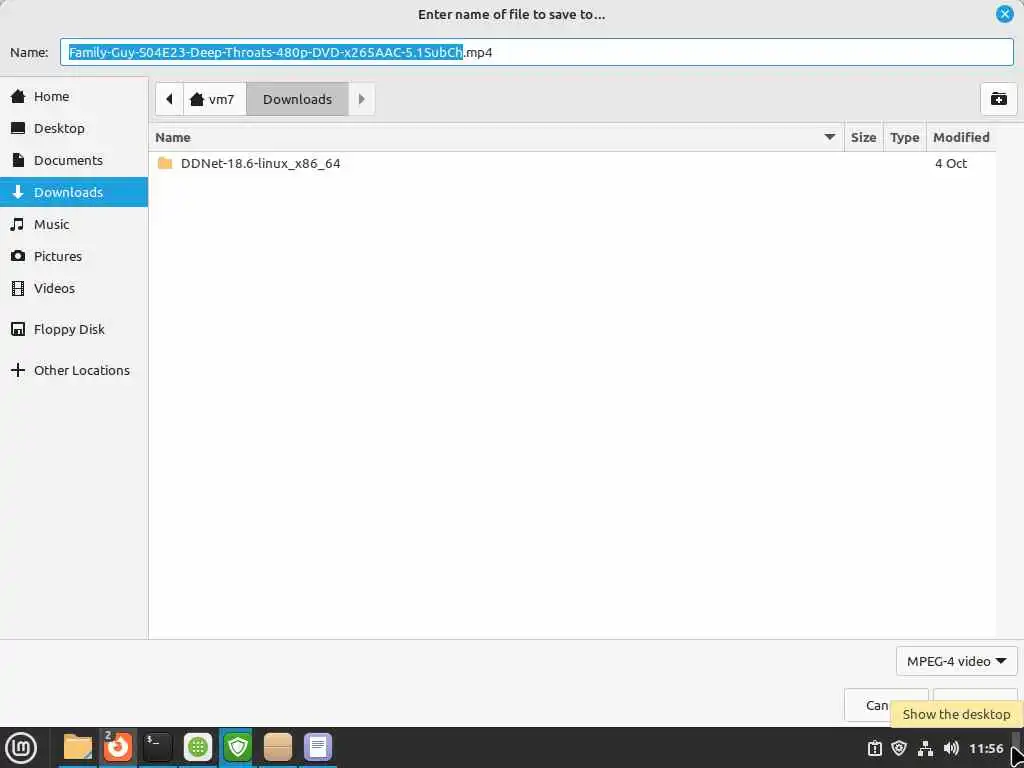Click the shield tray icon
Screen dimensions: 1024x768
pyautogui.click(x=899, y=748)
